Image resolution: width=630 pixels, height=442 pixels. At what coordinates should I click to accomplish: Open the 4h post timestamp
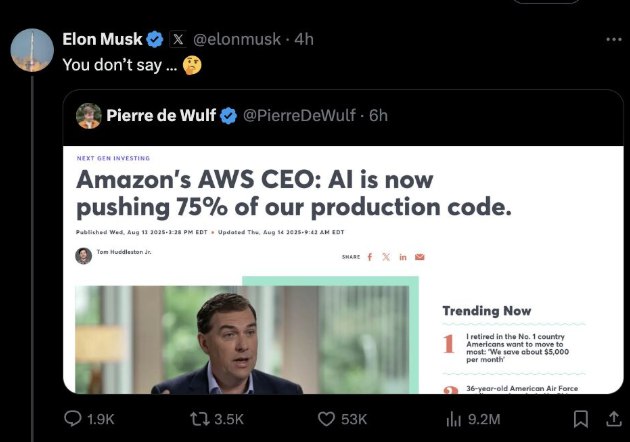[x=303, y=39]
